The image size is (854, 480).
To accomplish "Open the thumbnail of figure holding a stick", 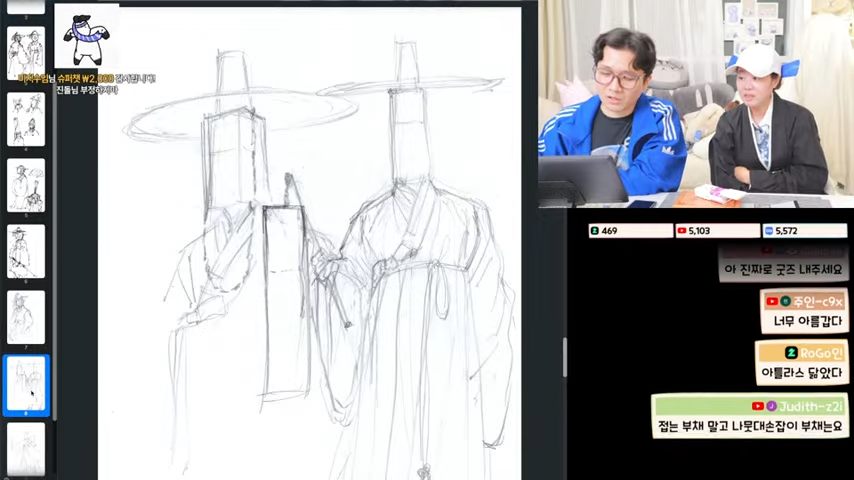I will pyautogui.click(x=26, y=252).
